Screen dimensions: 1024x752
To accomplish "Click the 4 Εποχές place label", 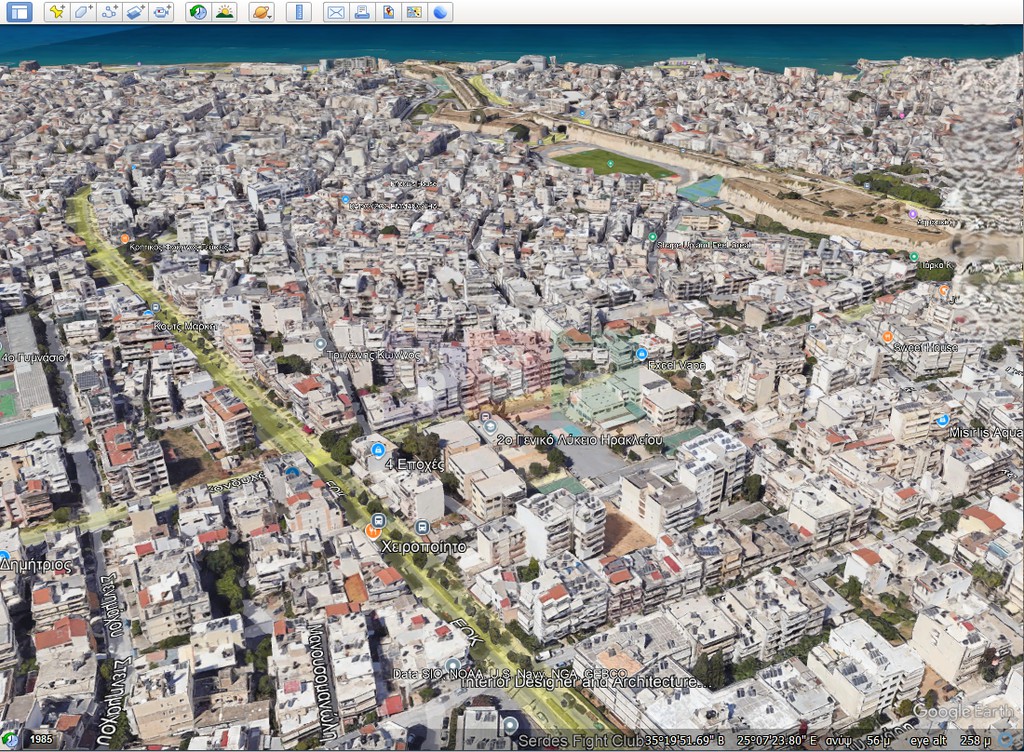I will point(414,465).
